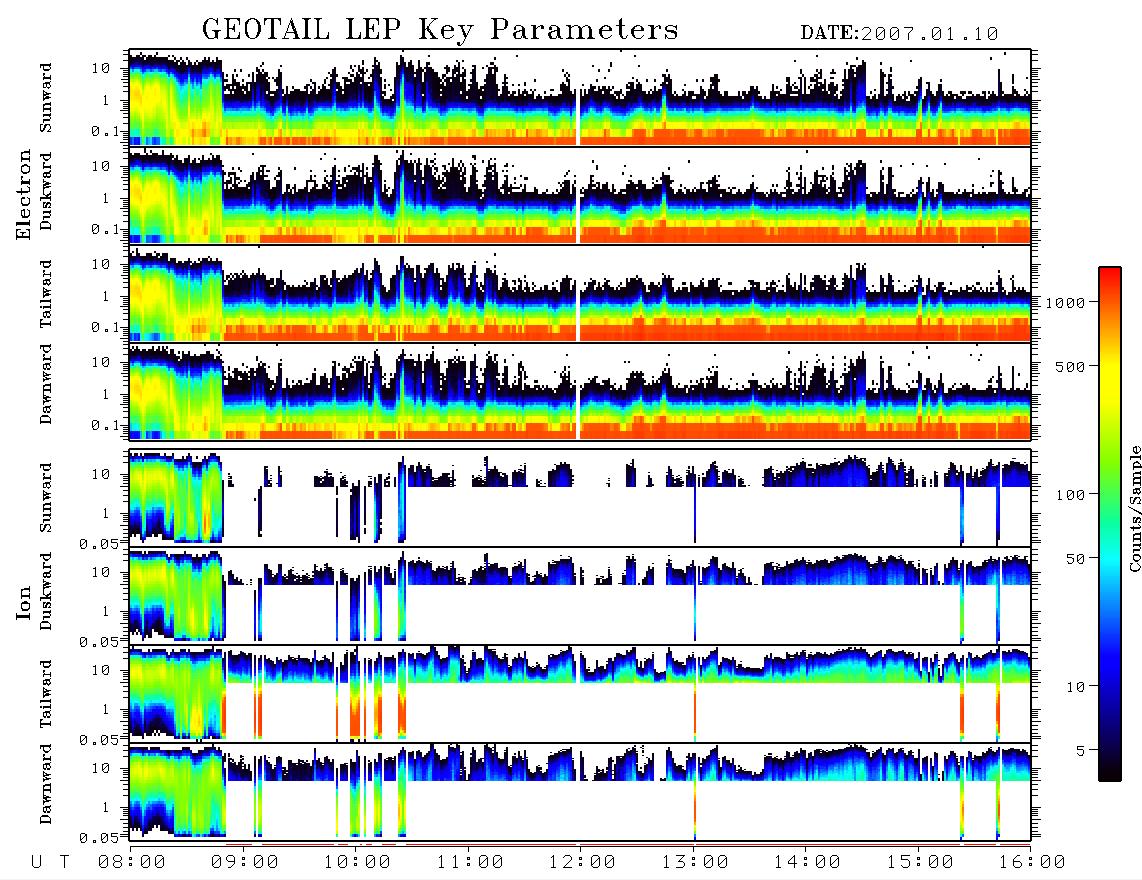The height and width of the screenshot is (880, 1142).
Task: Click the Electron 'Tailward' panel label
Action: 46,293
